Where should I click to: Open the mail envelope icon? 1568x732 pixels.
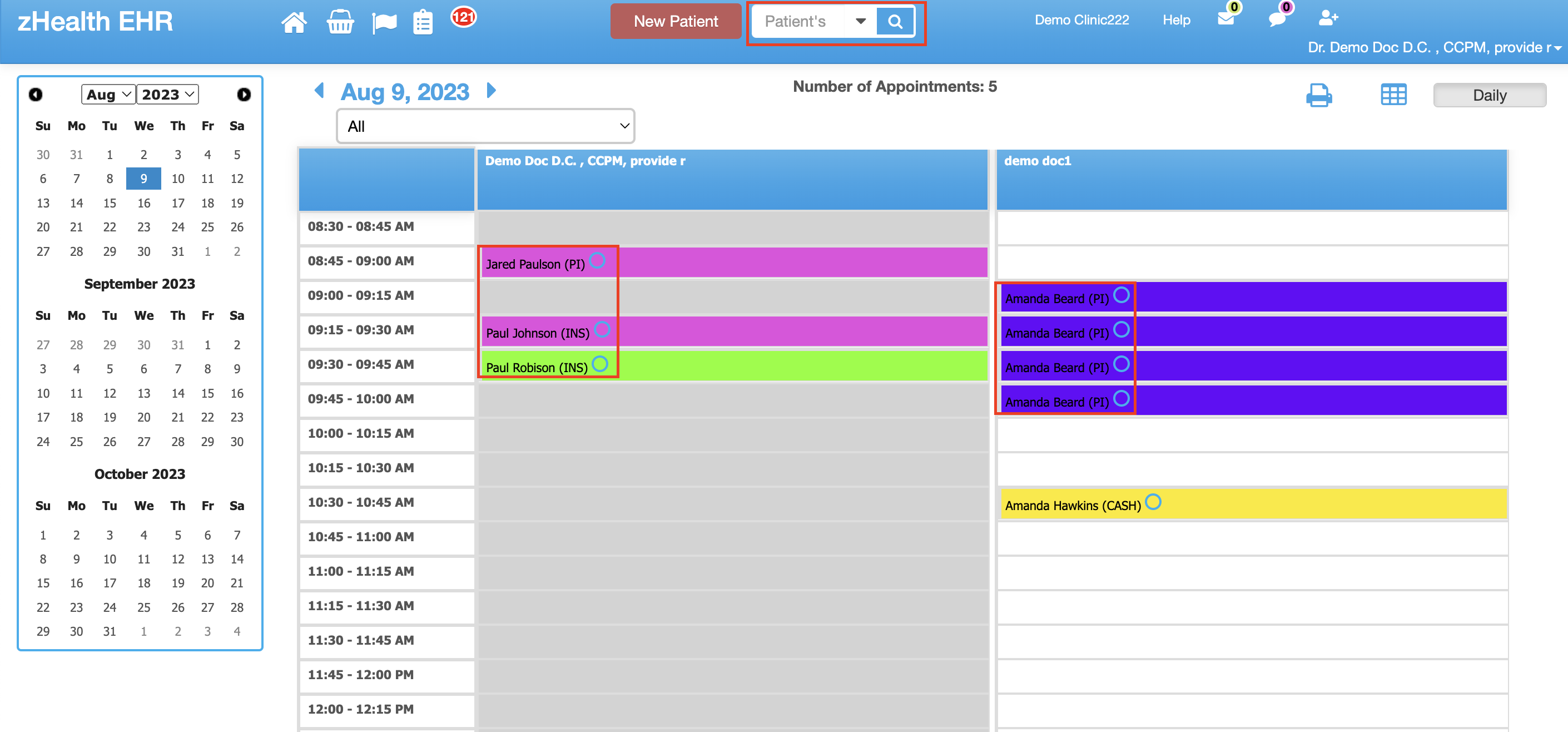click(1226, 18)
